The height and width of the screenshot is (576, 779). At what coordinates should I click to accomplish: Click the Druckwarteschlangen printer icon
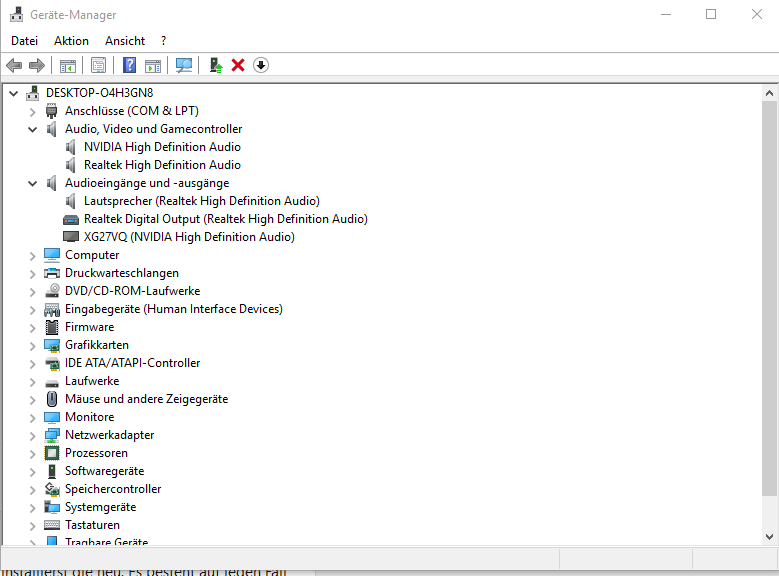[52, 273]
